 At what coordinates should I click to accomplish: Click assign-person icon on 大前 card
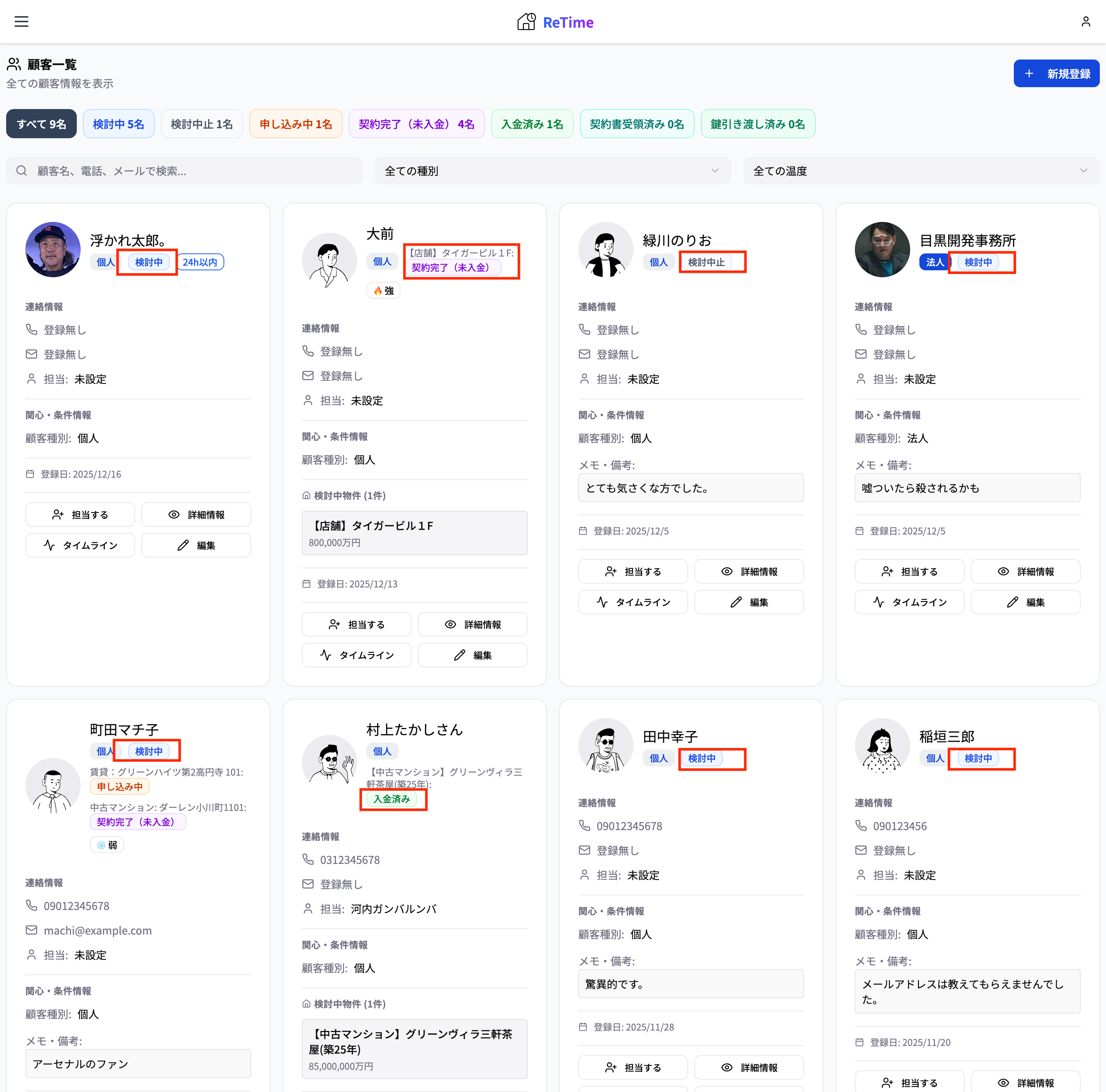click(x=334, y=624)
